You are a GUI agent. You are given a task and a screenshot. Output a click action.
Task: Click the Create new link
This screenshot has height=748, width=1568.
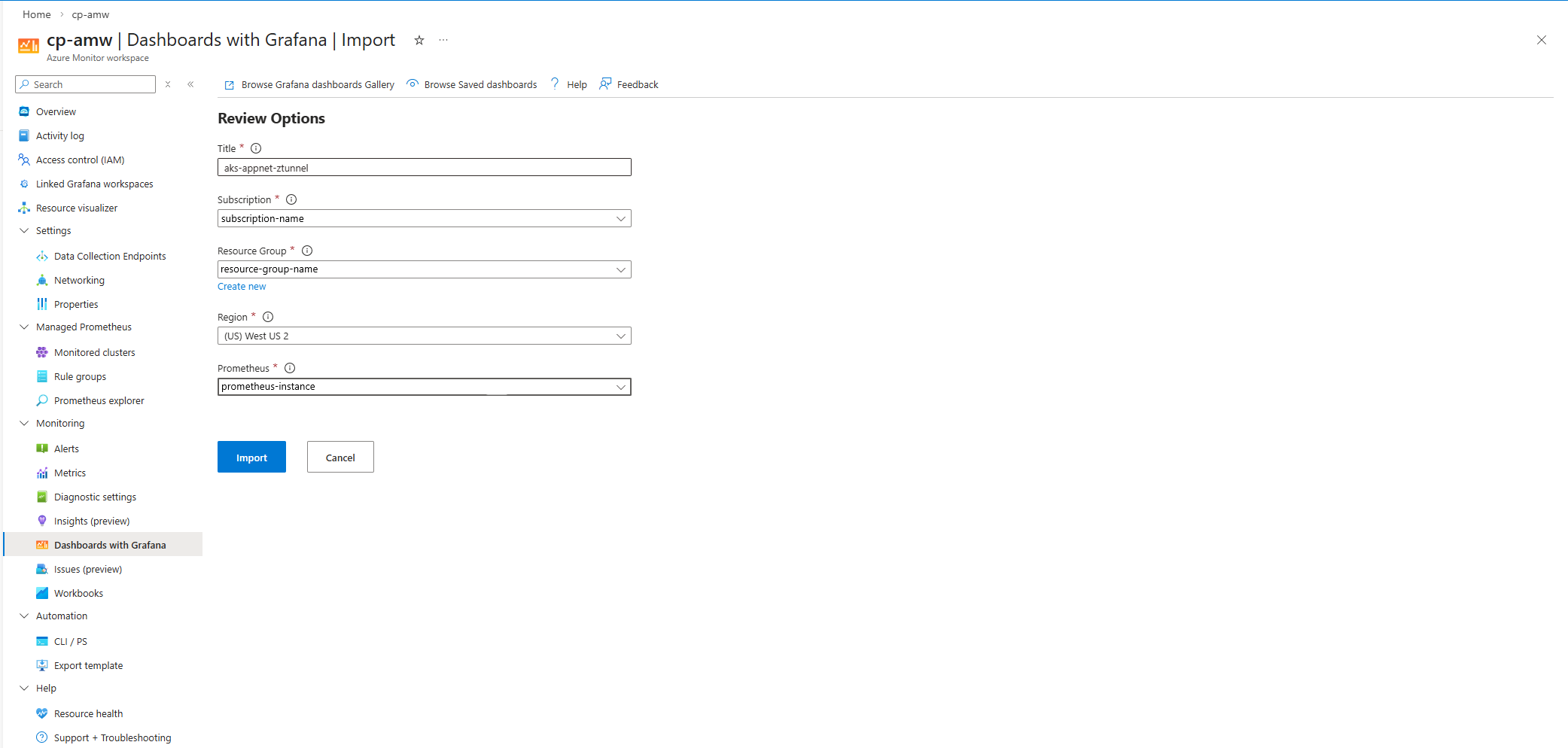[242, 287]
